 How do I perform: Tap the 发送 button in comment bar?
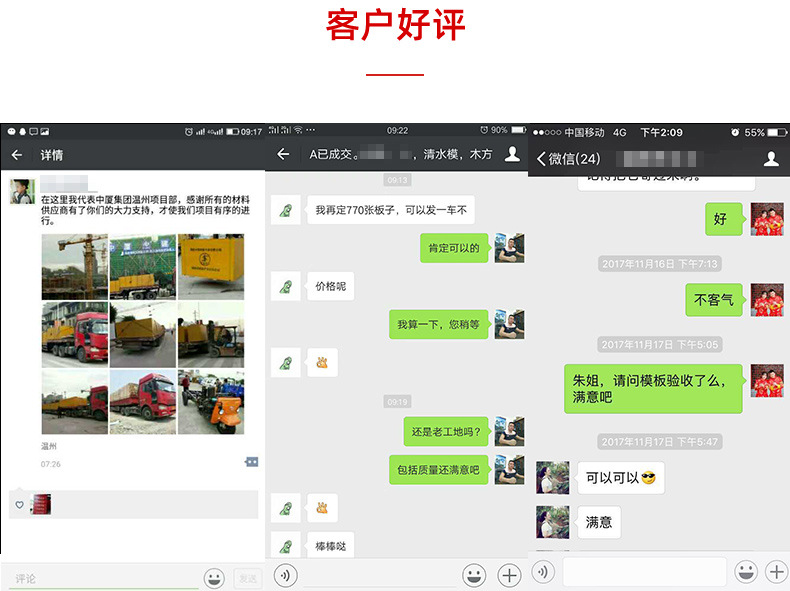coord(247,578)
